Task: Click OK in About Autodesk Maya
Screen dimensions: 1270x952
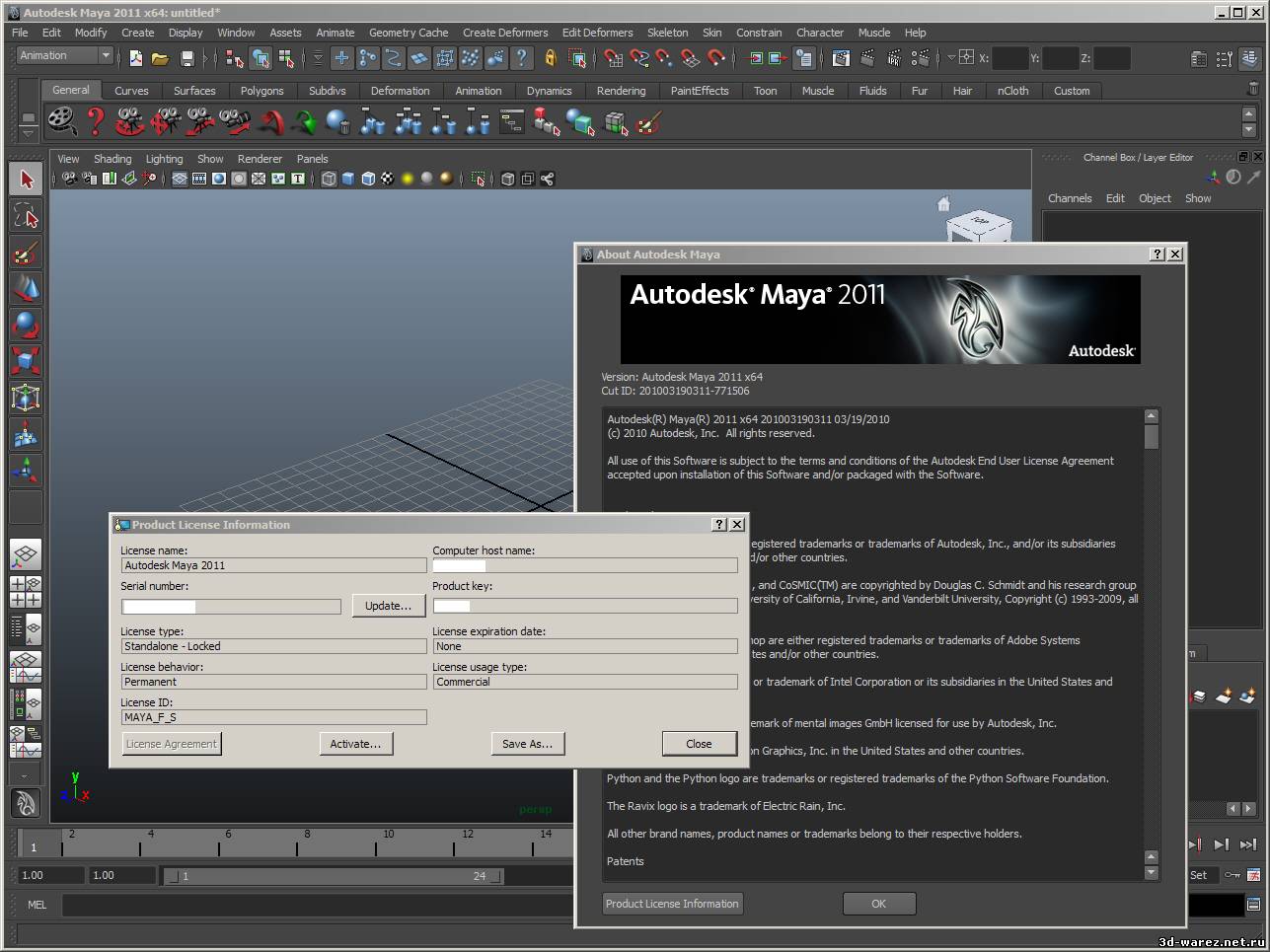Action: tap(878, 904)
